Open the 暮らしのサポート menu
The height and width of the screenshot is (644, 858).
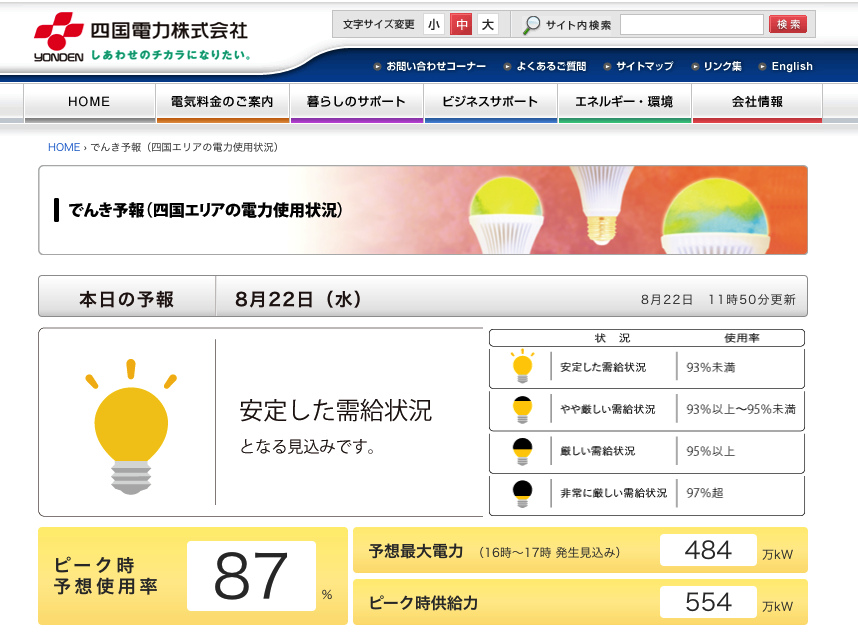[357, 102]
